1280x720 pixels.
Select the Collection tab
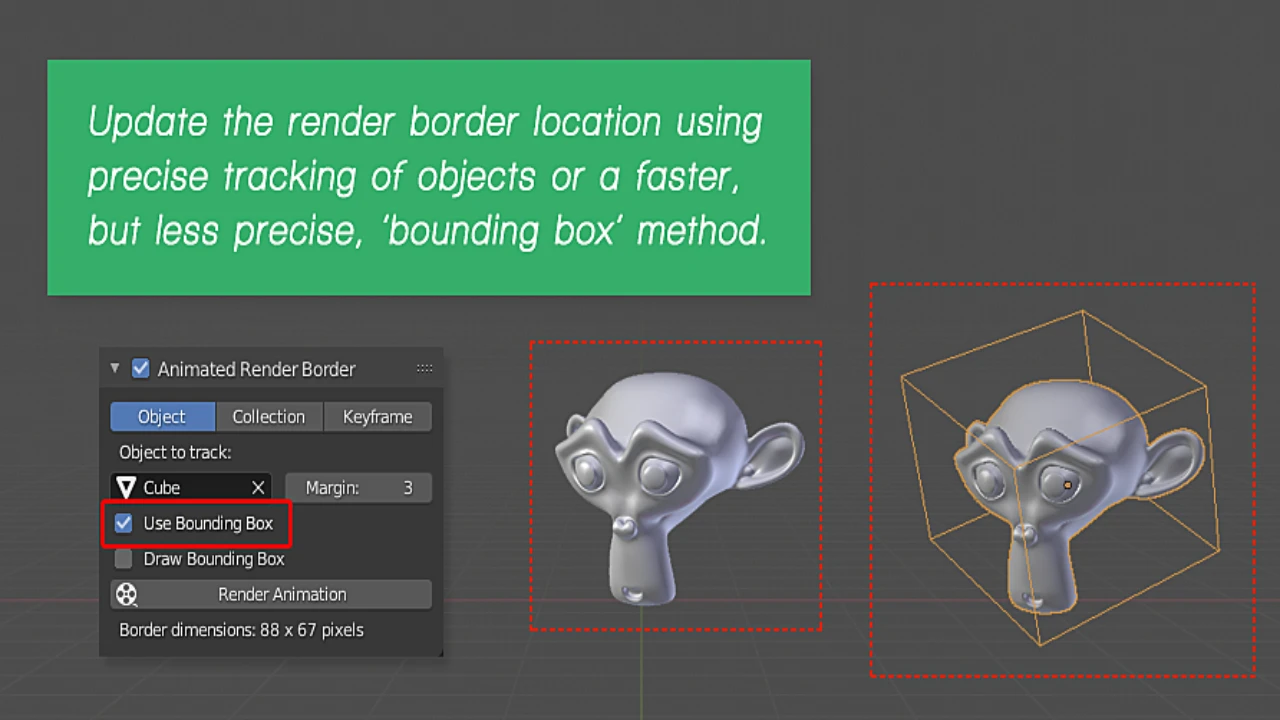click(268, 417)
